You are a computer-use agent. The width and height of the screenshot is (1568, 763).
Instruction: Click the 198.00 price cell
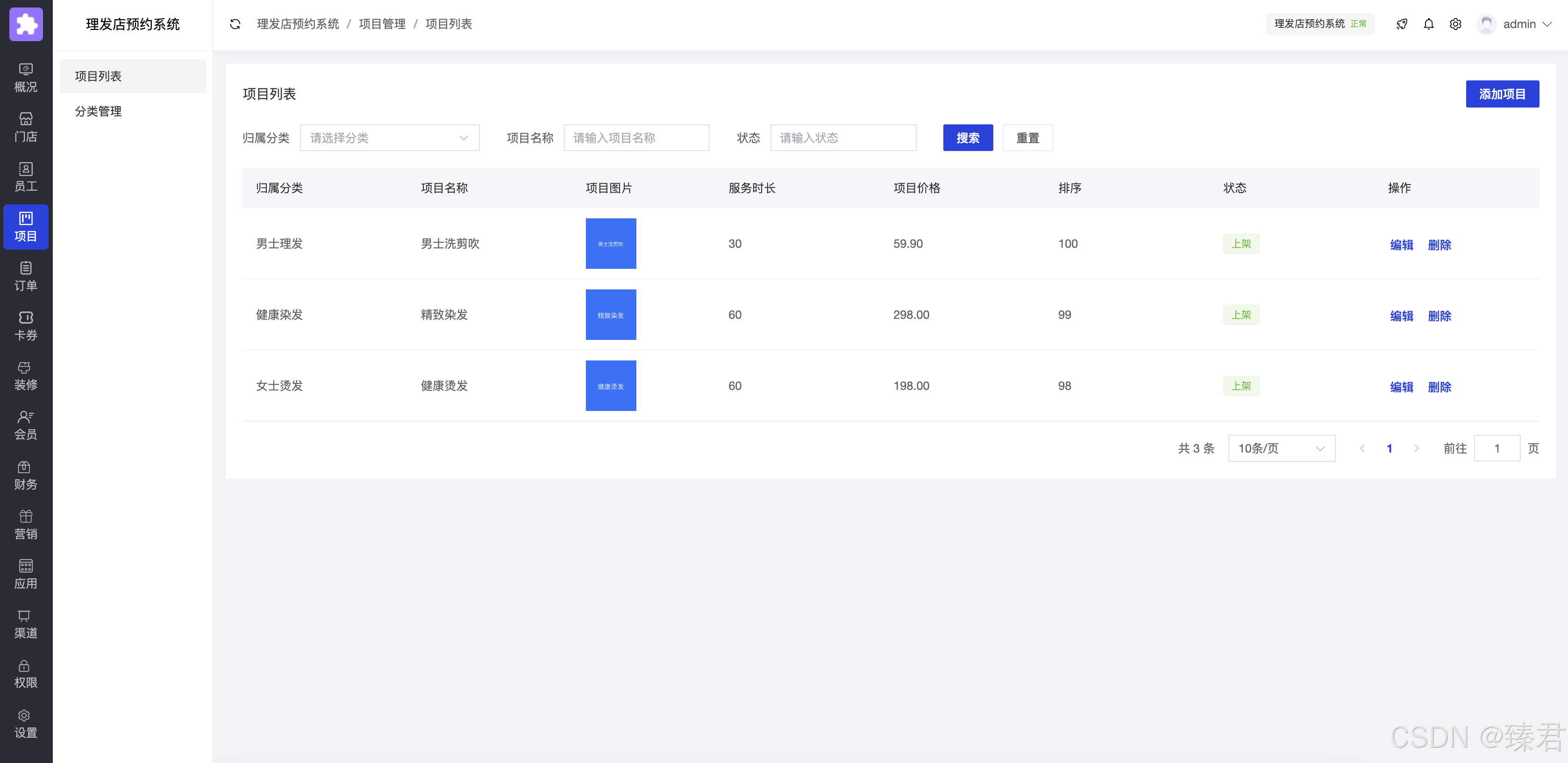pos(911,386)
